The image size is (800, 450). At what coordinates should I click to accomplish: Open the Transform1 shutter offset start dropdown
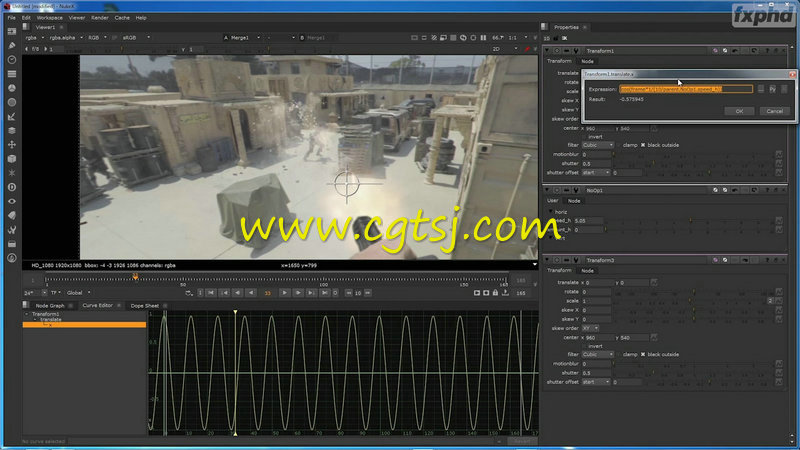pyautogui.click(x=596, y=173)
